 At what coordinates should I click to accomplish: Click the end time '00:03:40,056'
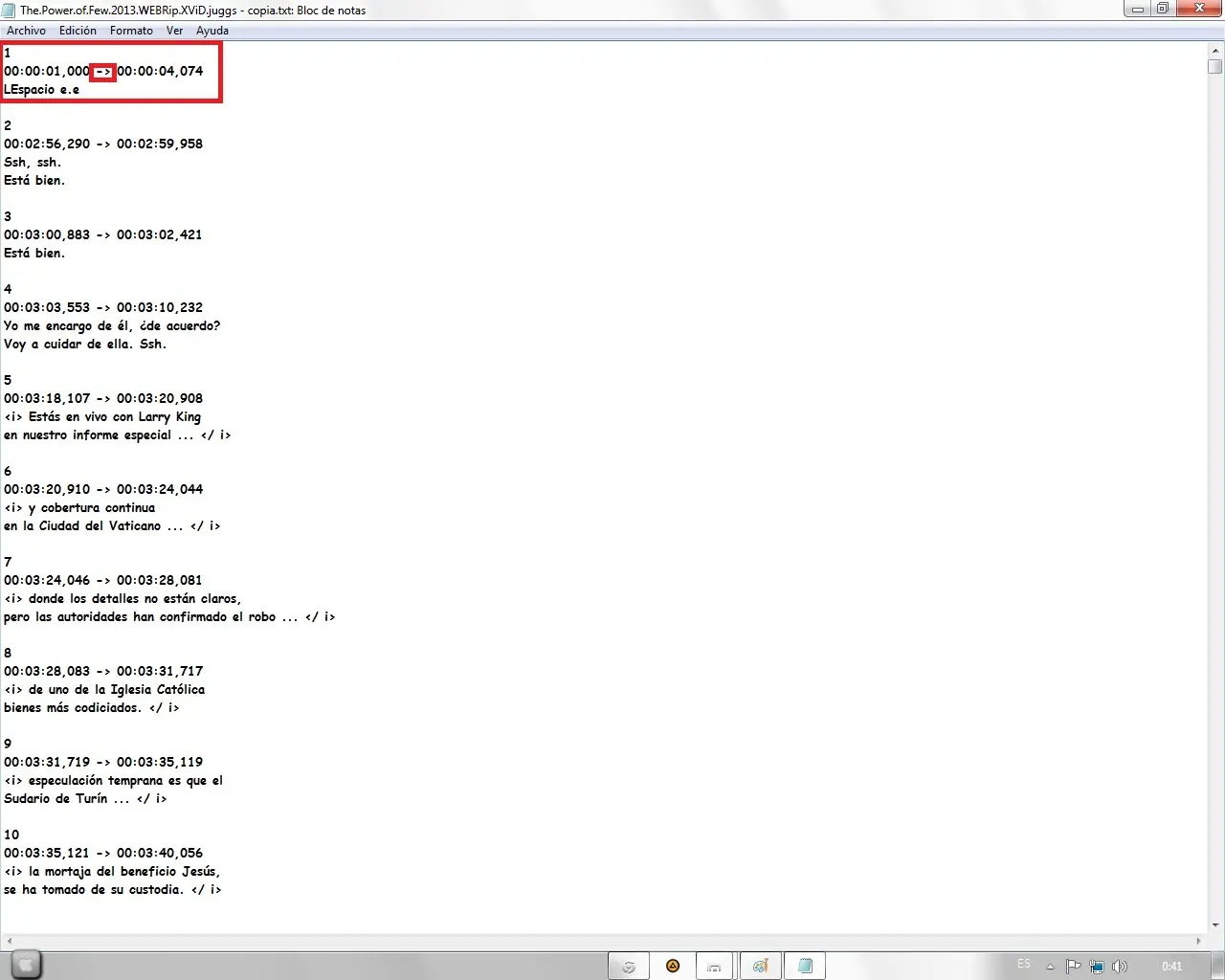pyautogui.click(x=160, y=853)
